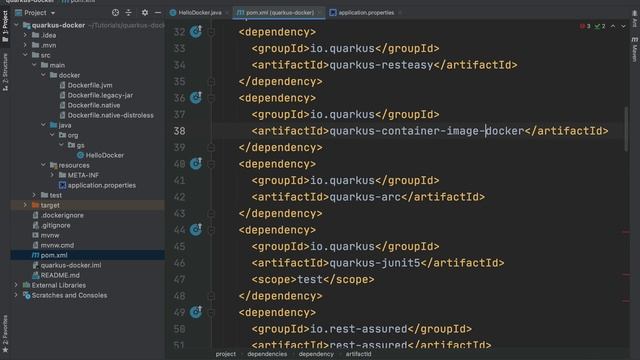
Task: Click the collapse all icon in Project panel
Action: click(129, 13)
